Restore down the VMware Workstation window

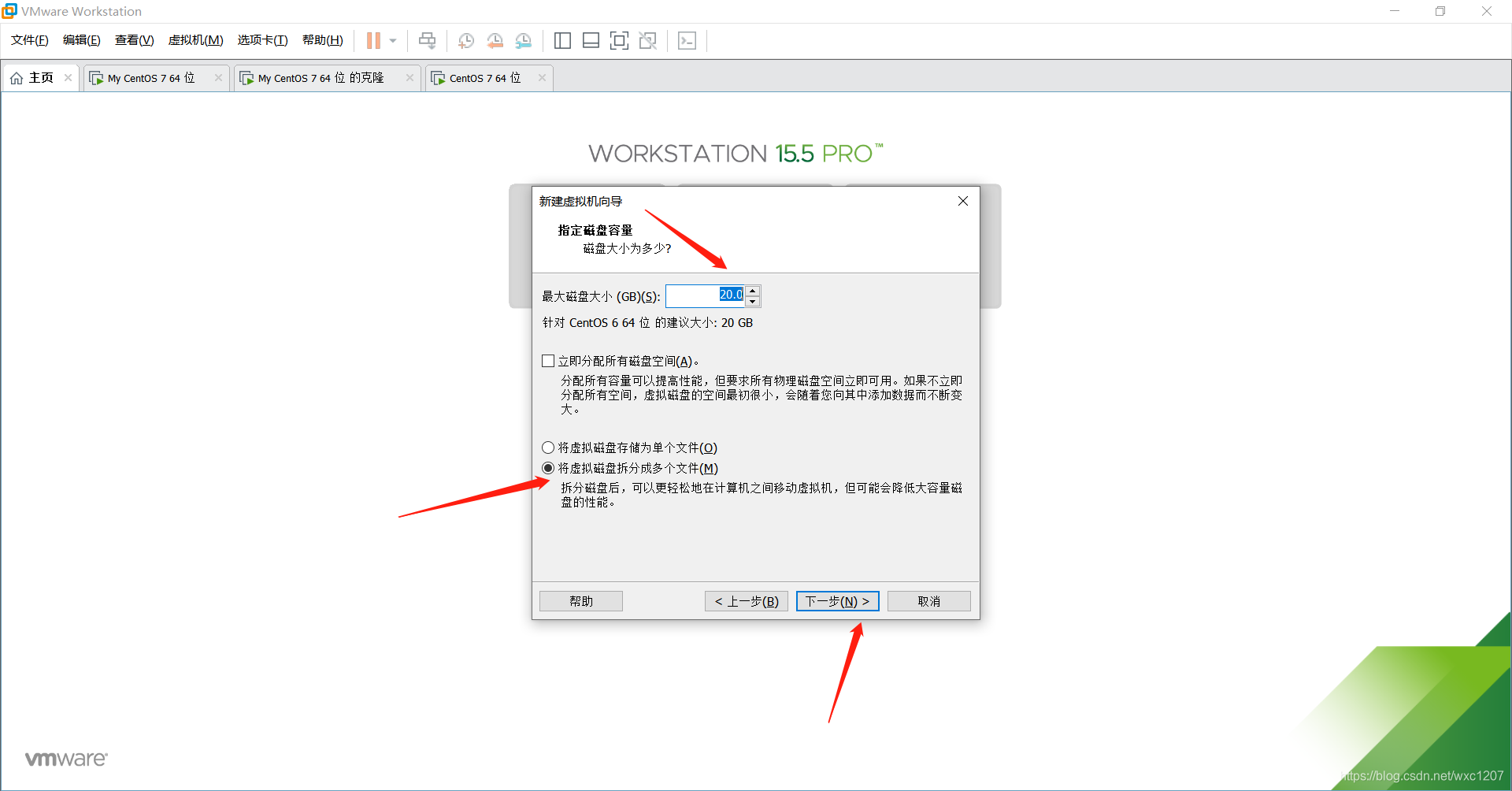pos(1440,11)
